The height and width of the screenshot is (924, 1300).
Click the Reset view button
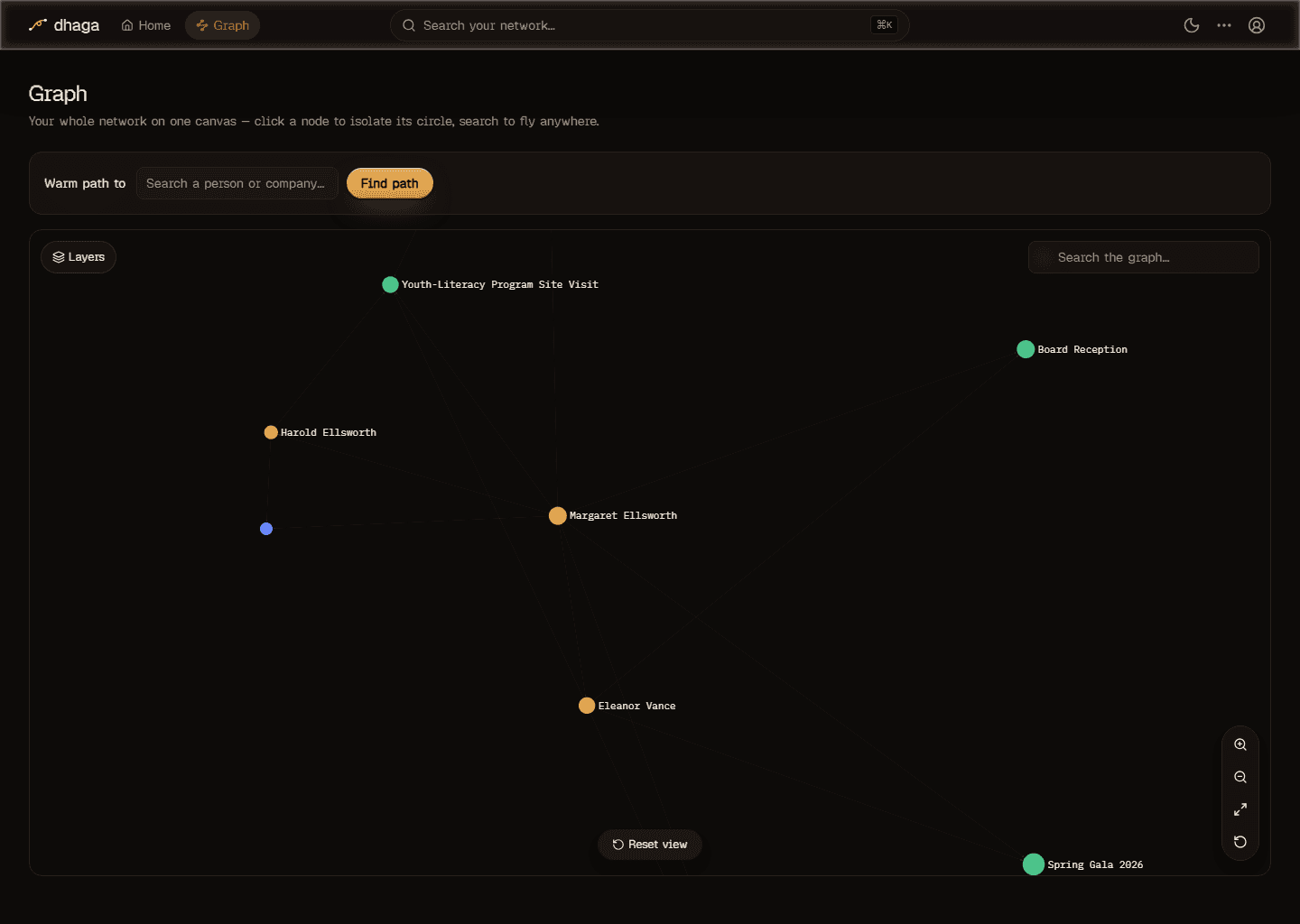point(650,845)
